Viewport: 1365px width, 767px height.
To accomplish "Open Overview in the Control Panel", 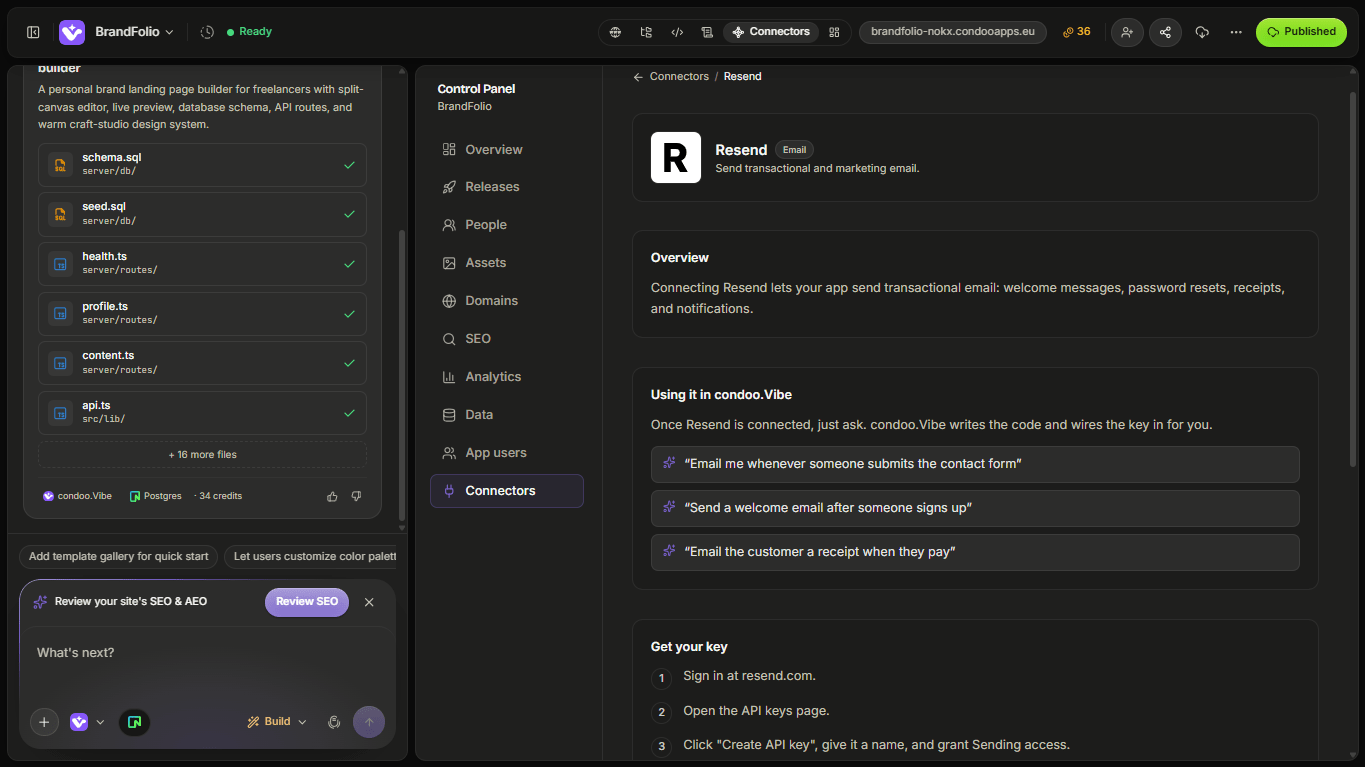I will 507,150.
